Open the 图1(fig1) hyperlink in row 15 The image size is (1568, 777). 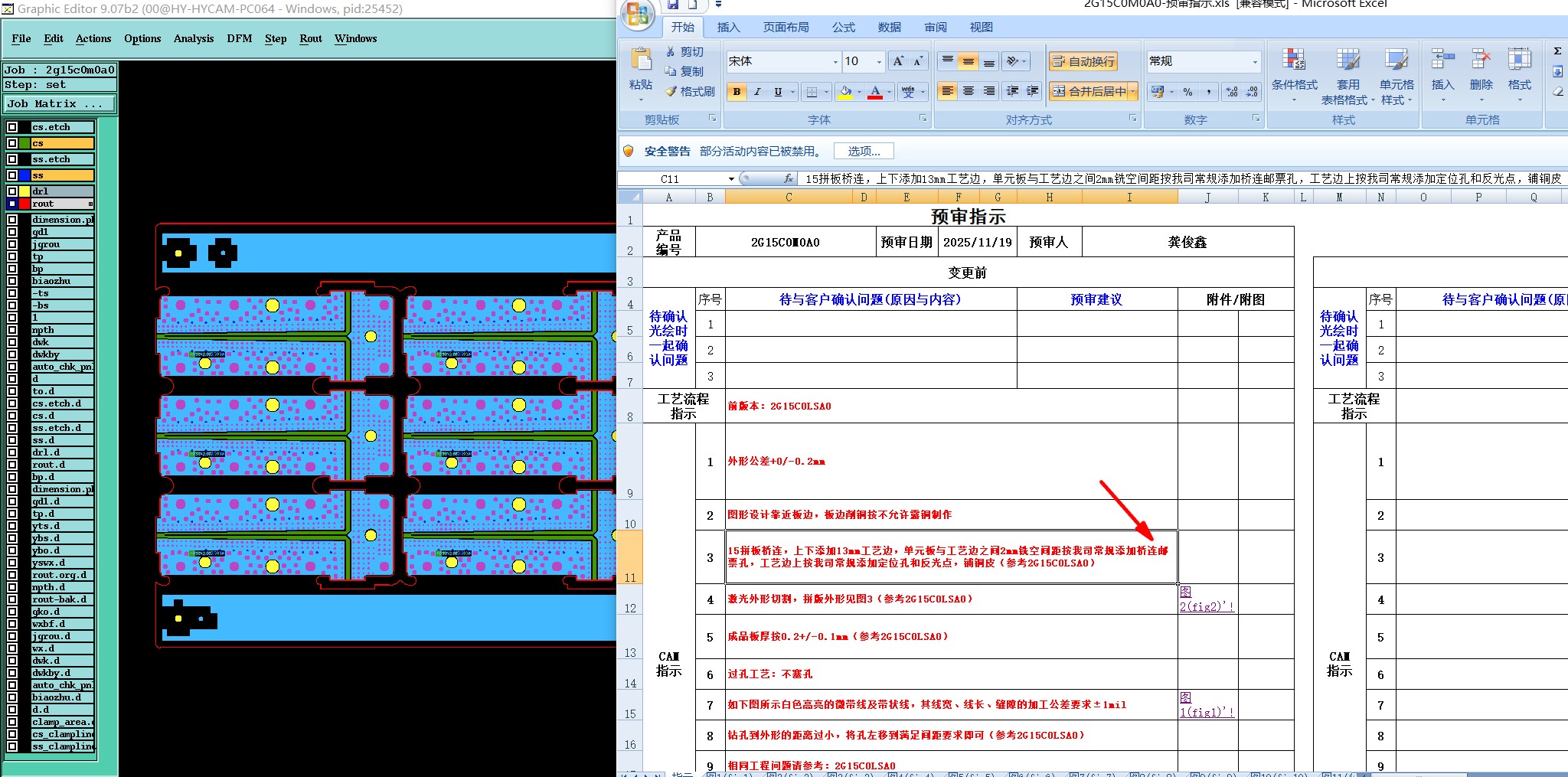click(x=1207, y=705)
